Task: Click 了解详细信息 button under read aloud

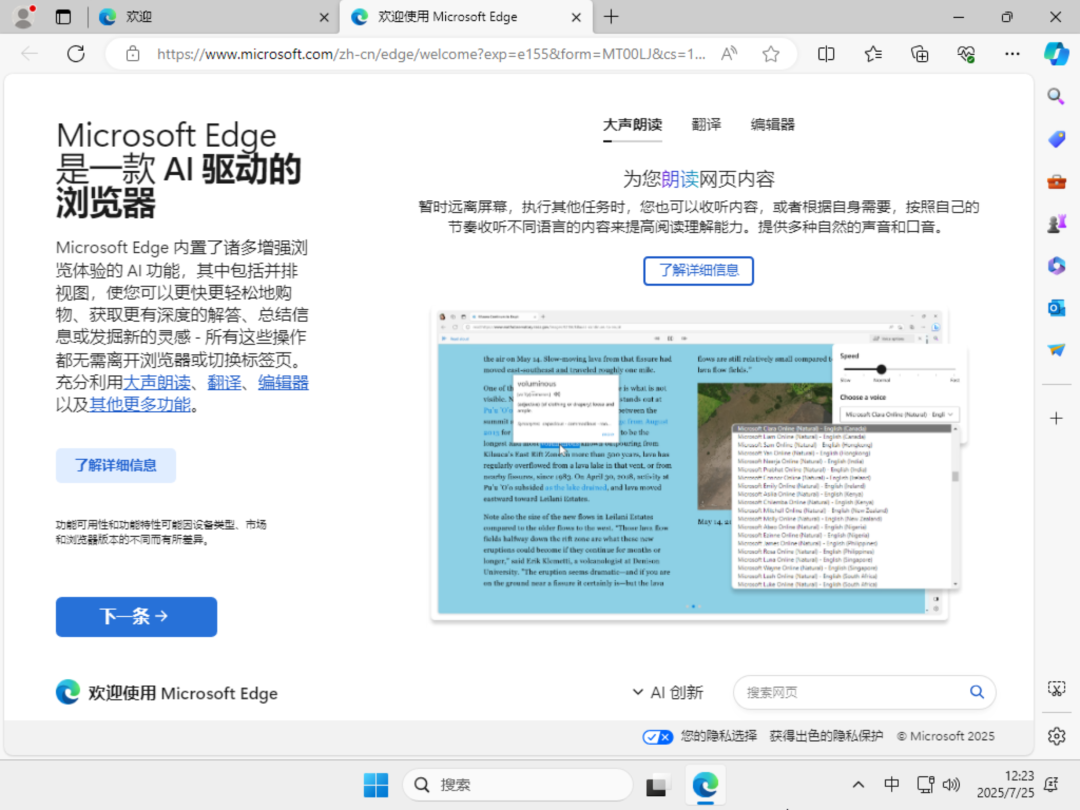Action: [698, 270]
